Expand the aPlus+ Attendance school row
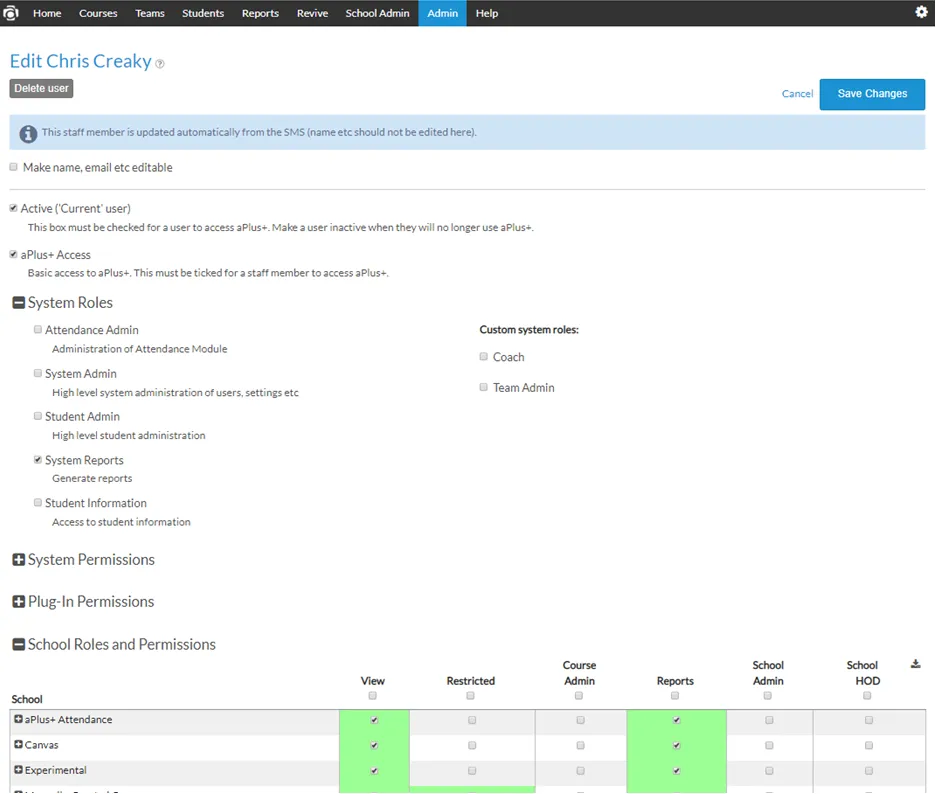This screenshot has width=936, height=794. 19,719
